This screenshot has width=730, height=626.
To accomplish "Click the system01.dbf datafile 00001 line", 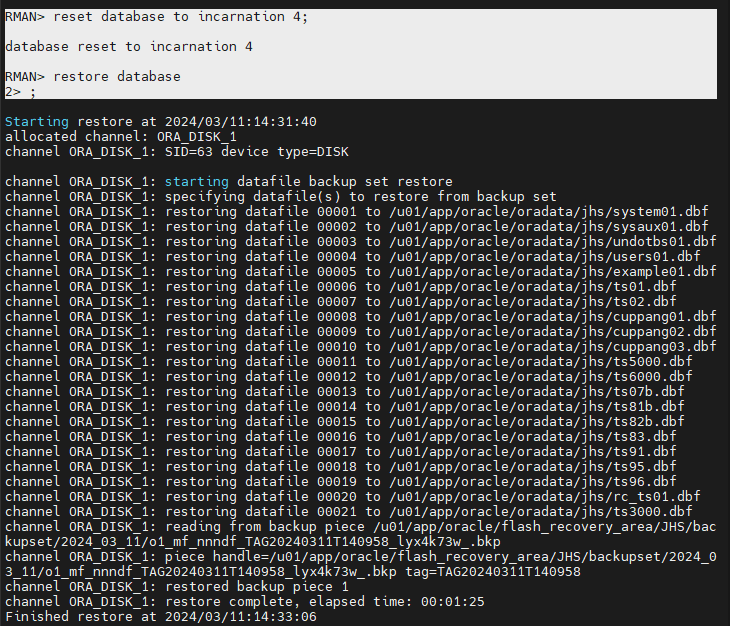I will pos(357,211).
